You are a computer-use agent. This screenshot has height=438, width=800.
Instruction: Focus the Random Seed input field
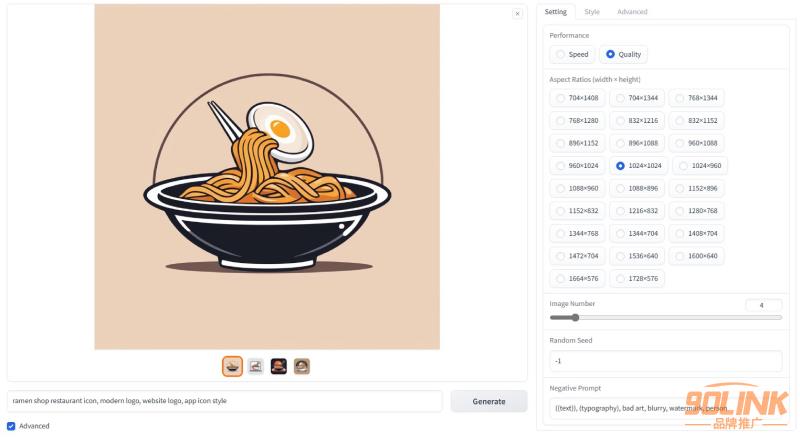(666, 361)
